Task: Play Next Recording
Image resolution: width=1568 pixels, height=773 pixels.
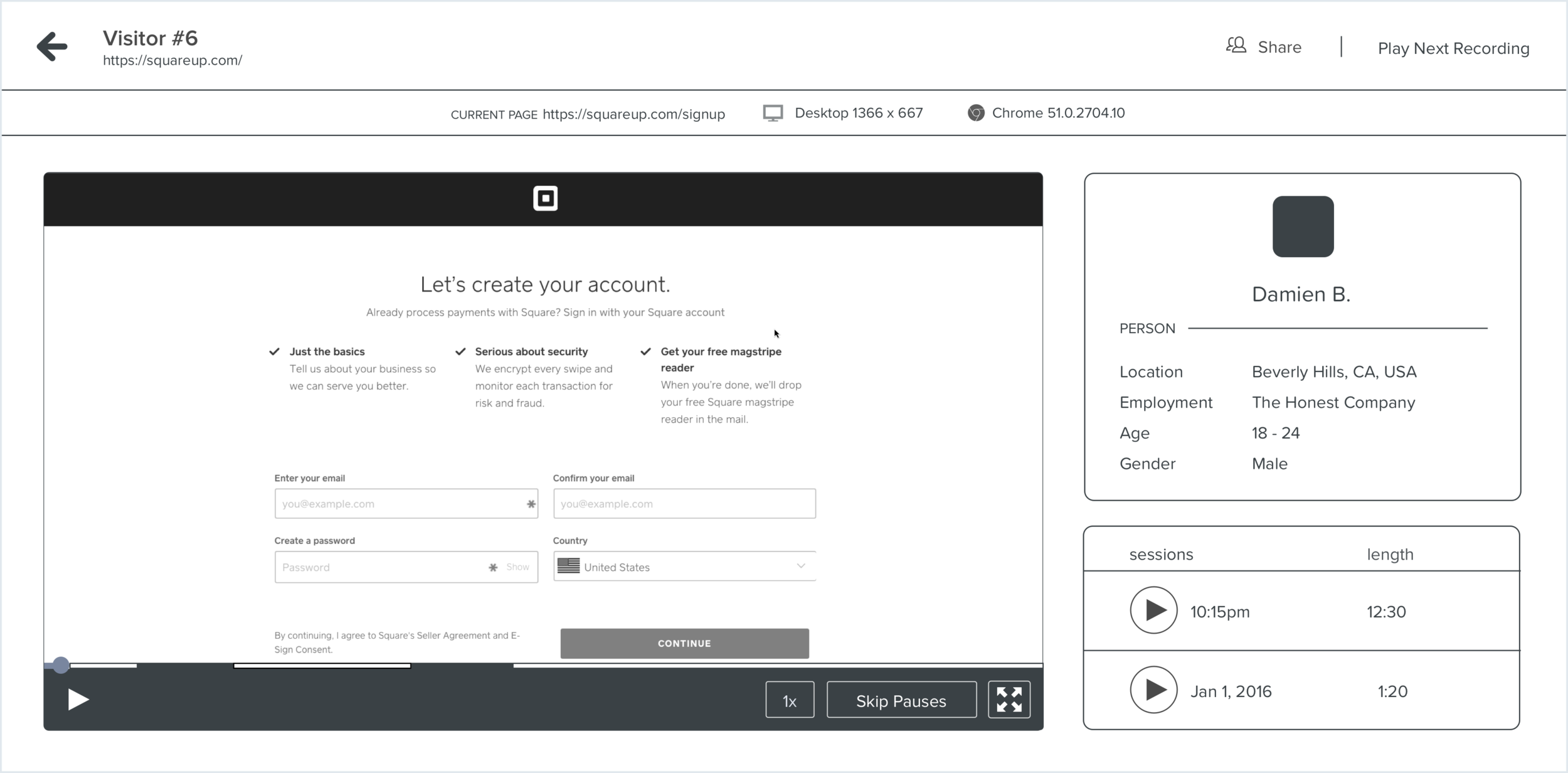Action: (1453, 48)
